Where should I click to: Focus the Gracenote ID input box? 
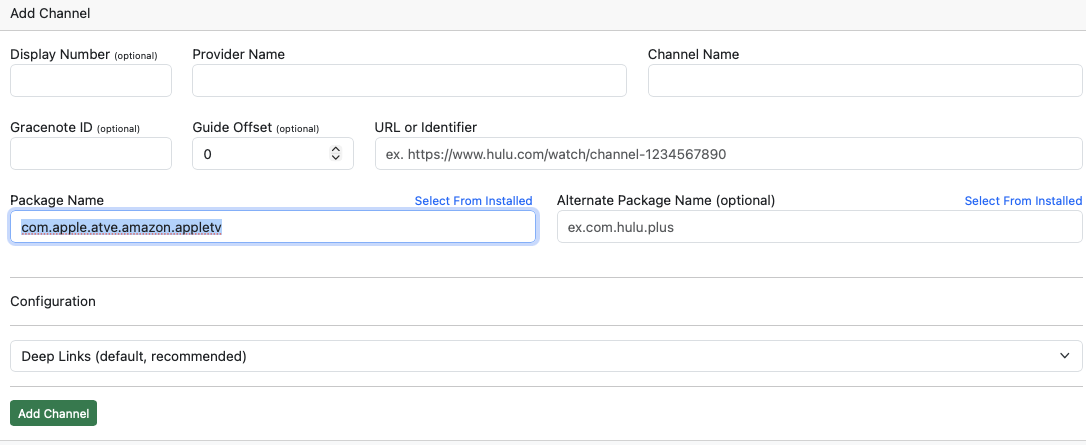coord(91,154)
